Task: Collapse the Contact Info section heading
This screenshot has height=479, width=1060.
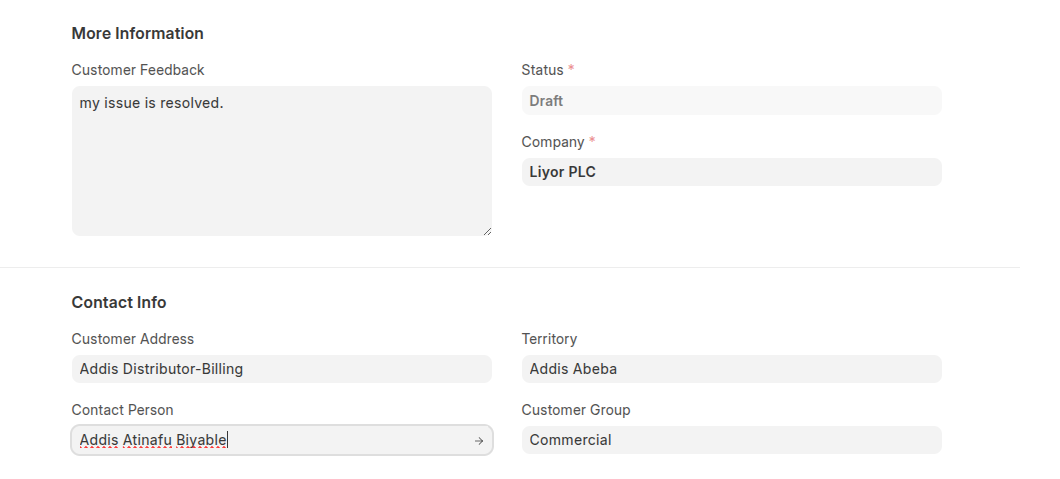Action: [x=119, y=303]
